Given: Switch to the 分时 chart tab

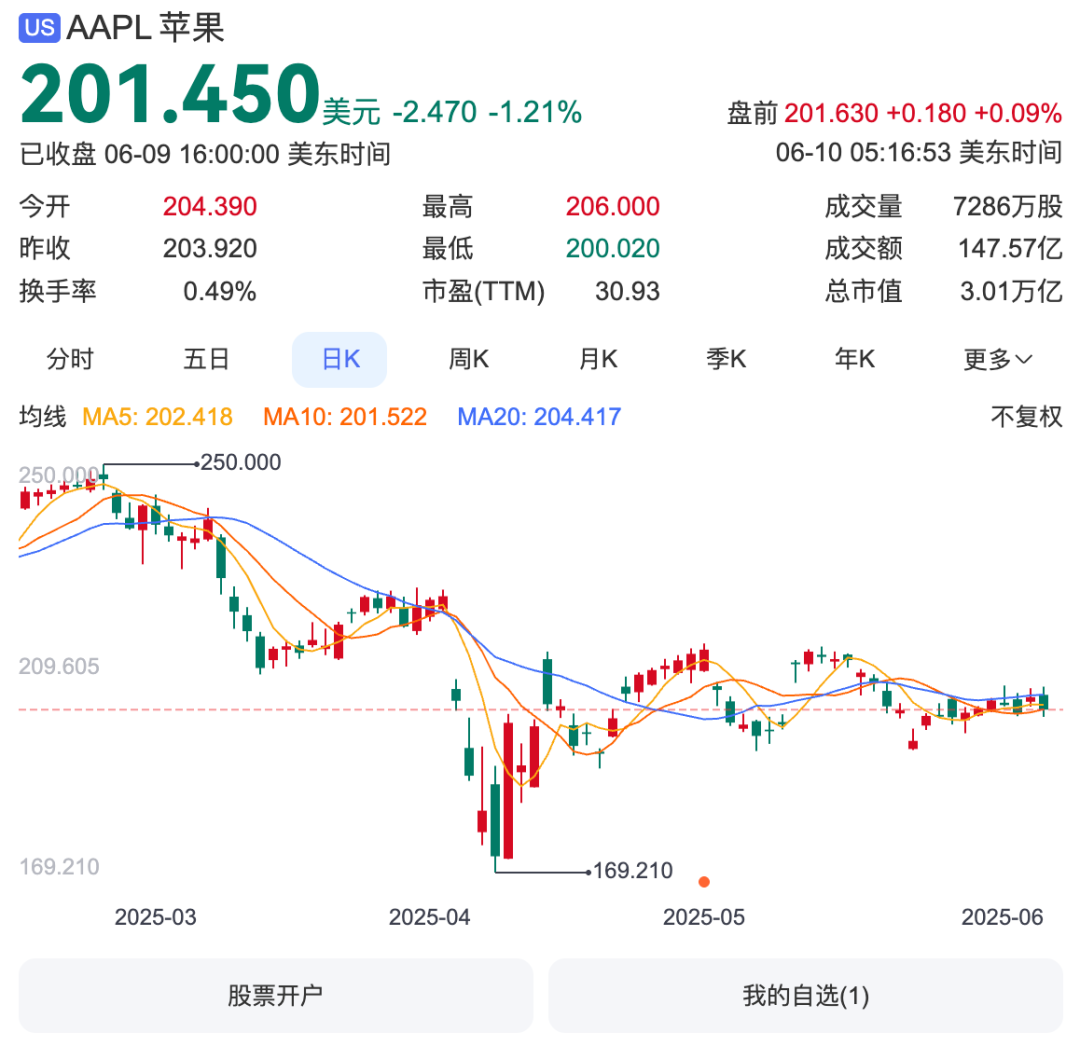Looking at the screenshot, I should tap(70, 359).
